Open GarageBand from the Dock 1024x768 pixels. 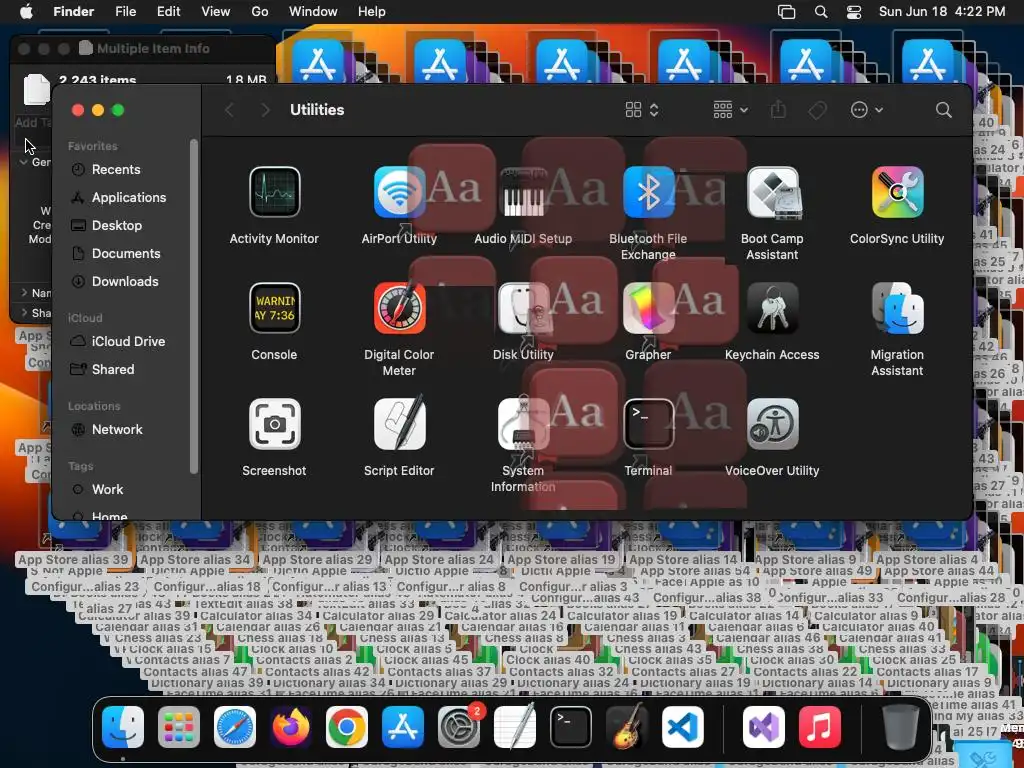coord(627,727)
